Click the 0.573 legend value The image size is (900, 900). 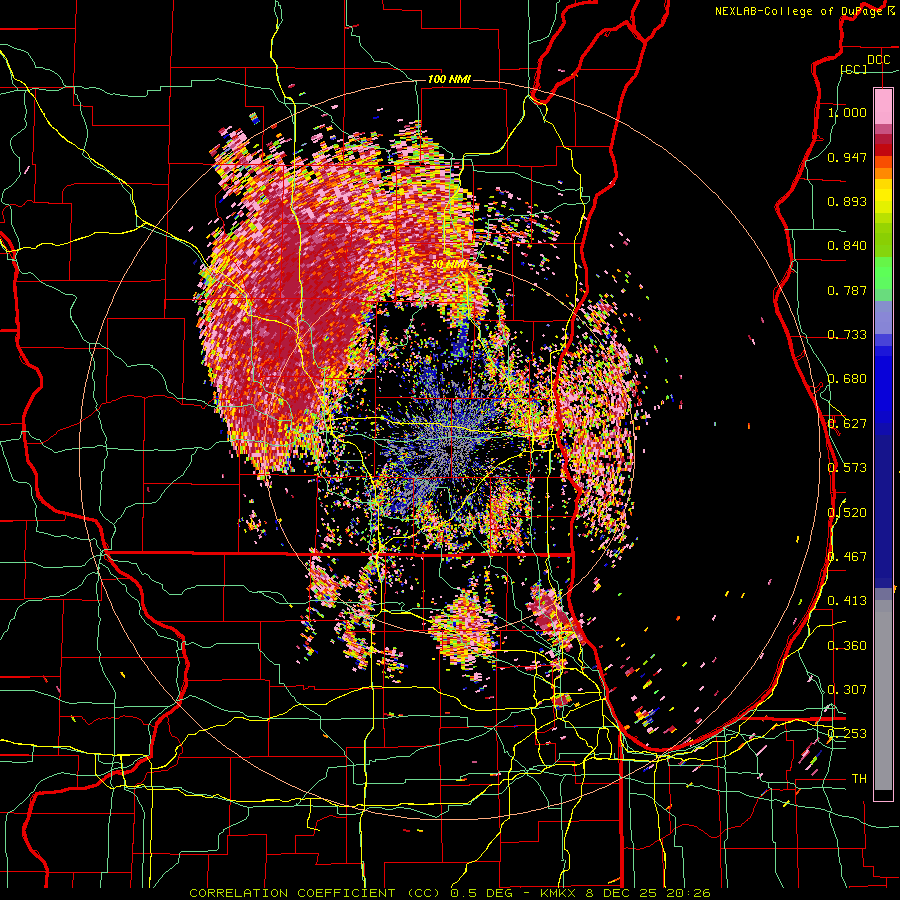click(x=847, y=468)
